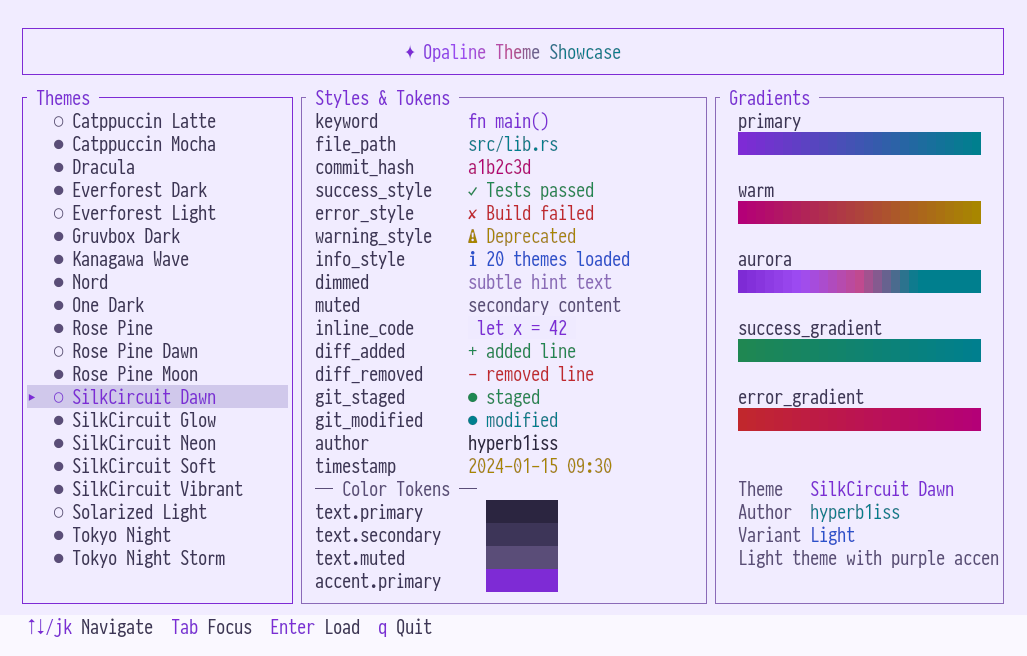The image size is (1027, 656).
Task: Select the Tokyo Night Storm theme
Action: tap(157, 558)
